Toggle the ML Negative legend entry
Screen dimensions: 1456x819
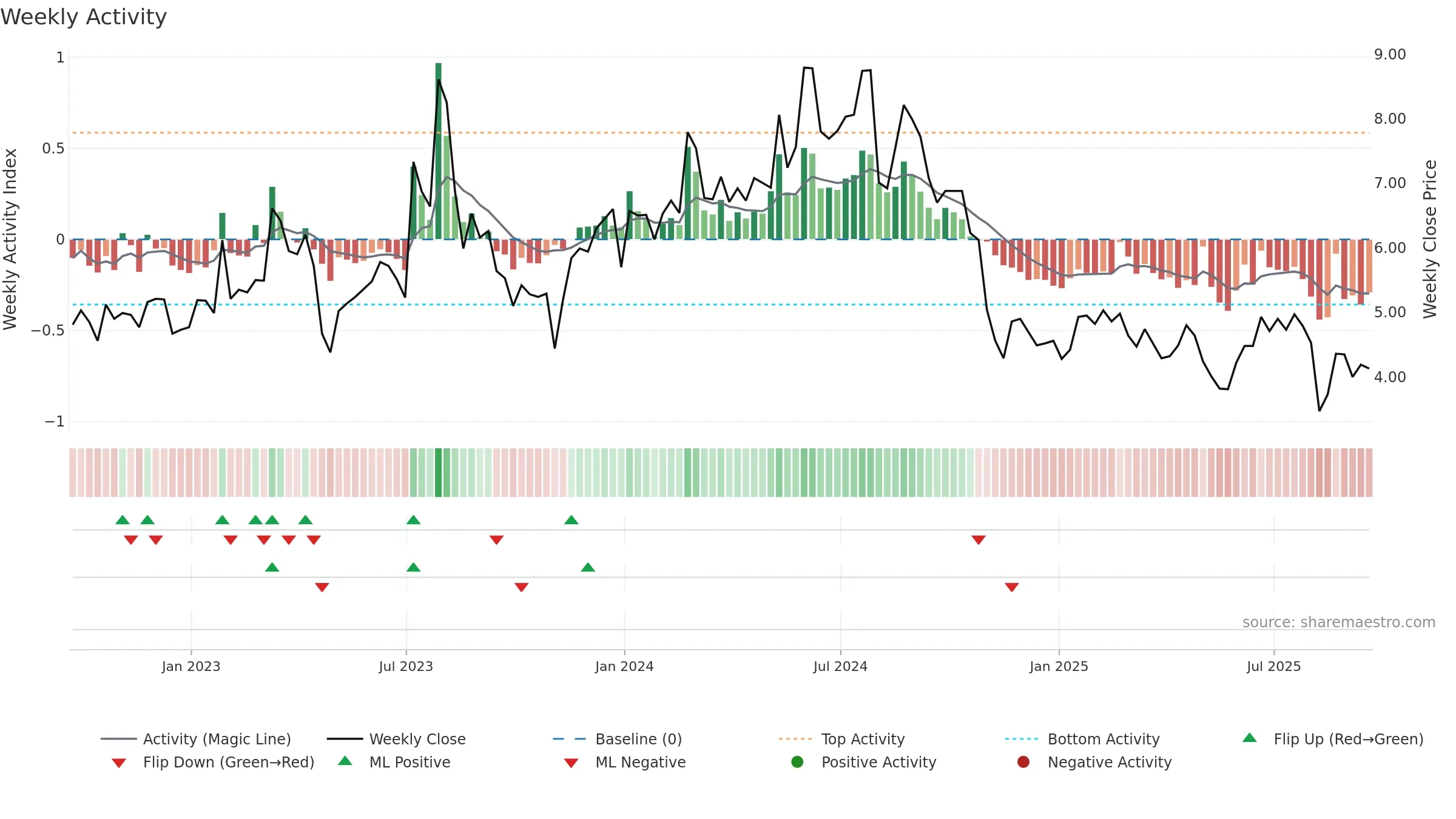(625, 762)
